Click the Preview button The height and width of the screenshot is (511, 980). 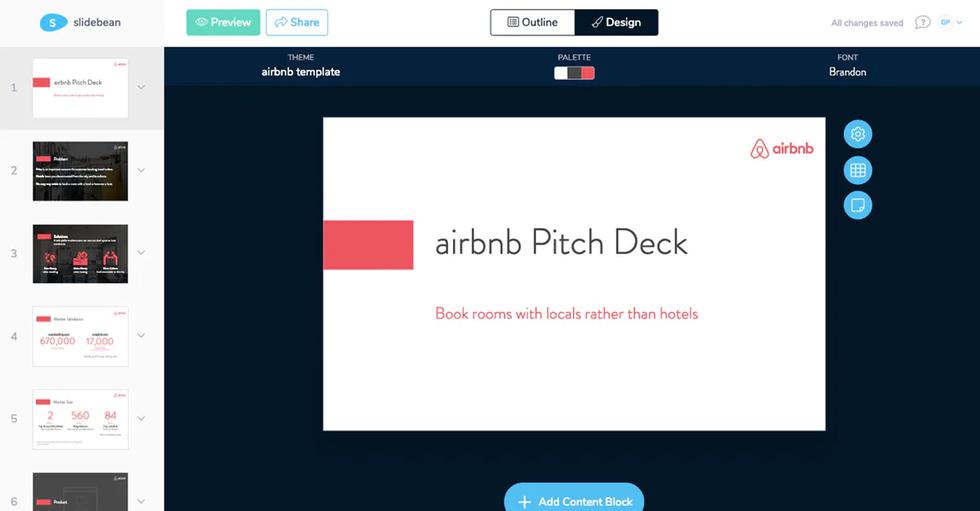coord(223,22)
